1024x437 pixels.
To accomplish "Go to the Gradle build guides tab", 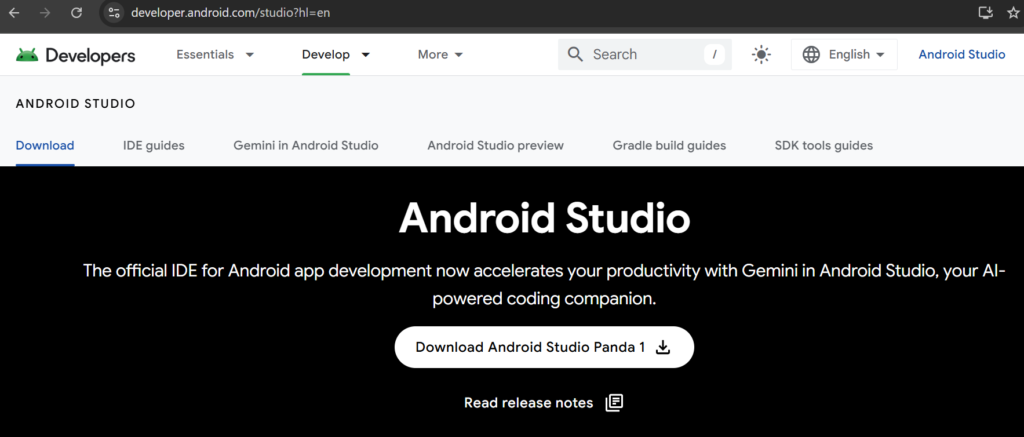I will pos(669,146).
